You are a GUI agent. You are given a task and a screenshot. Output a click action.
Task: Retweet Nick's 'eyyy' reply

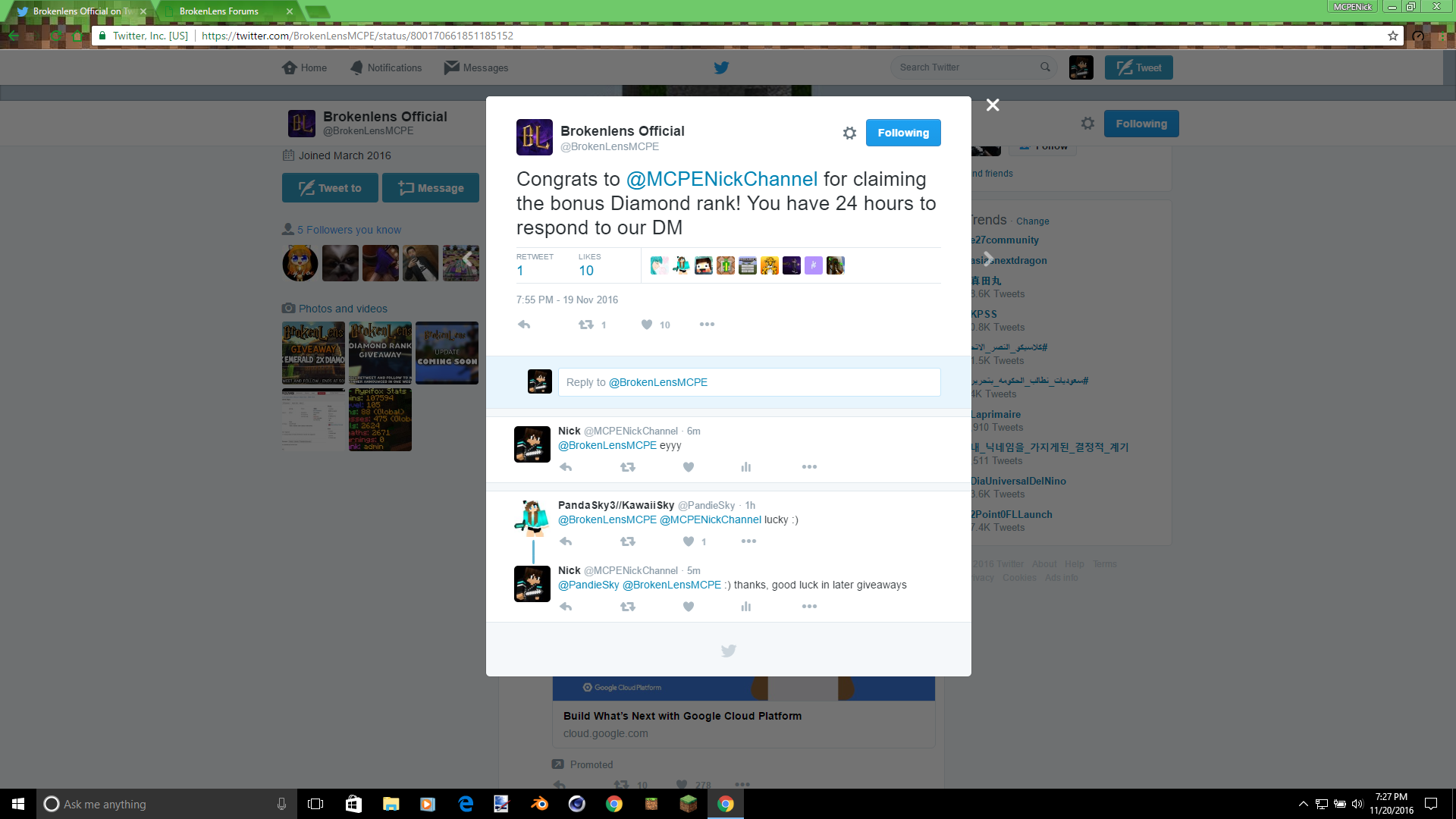pyautogui.click(x=628, y=467)
